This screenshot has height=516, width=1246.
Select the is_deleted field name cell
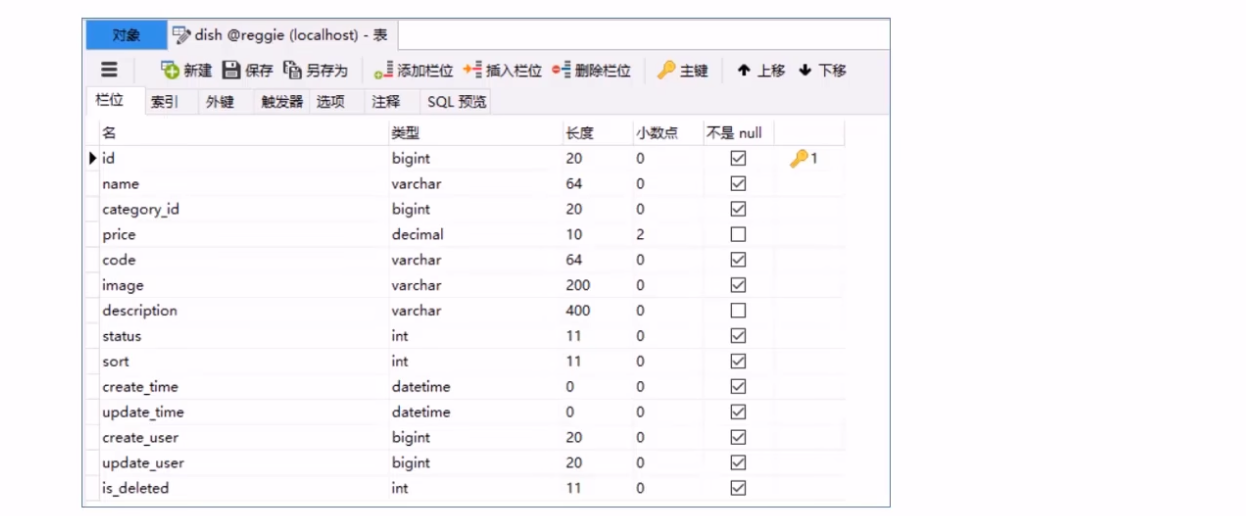pyautogui.click(x=243, y=488)
